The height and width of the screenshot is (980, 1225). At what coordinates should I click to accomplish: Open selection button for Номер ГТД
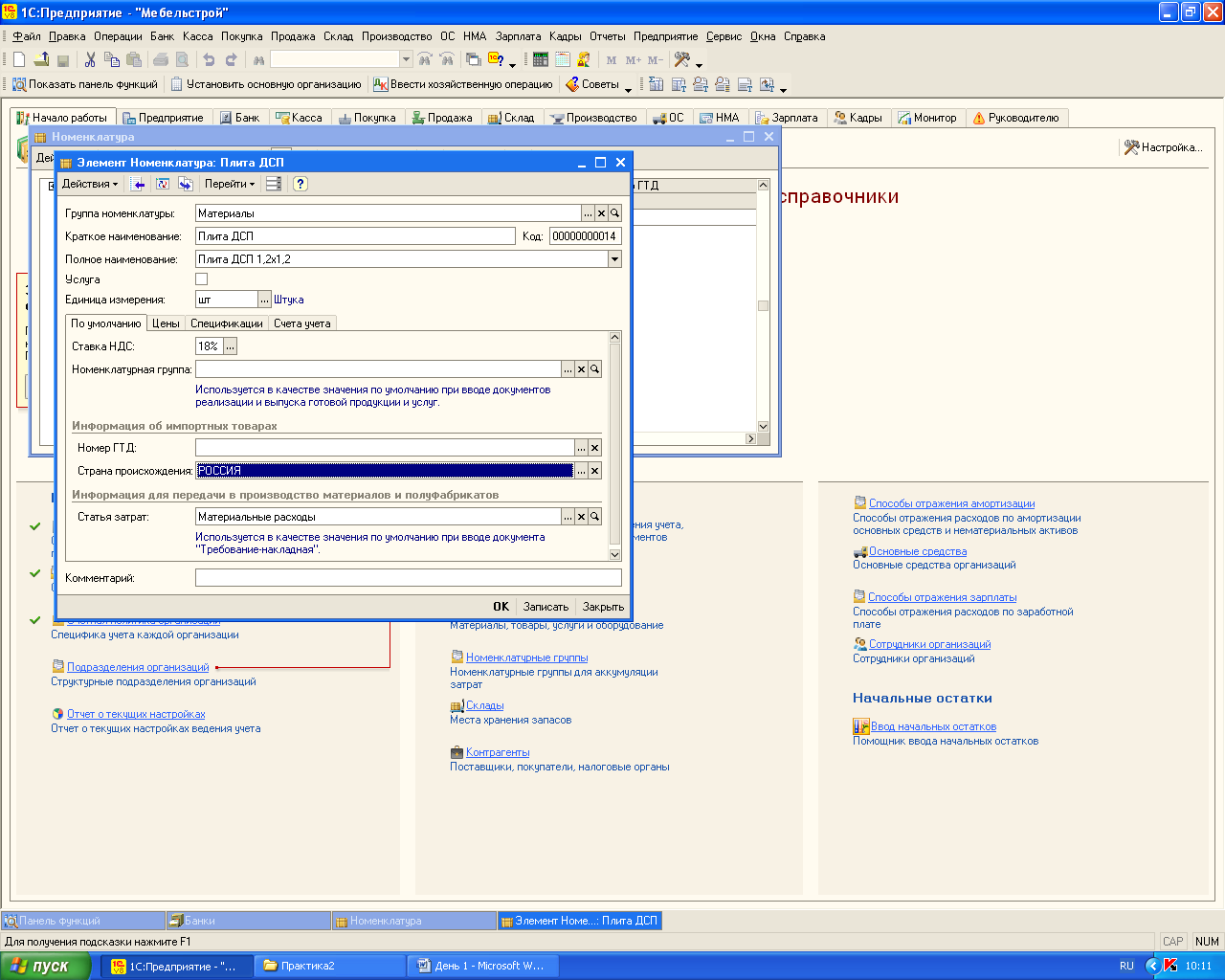coord(581,448)
